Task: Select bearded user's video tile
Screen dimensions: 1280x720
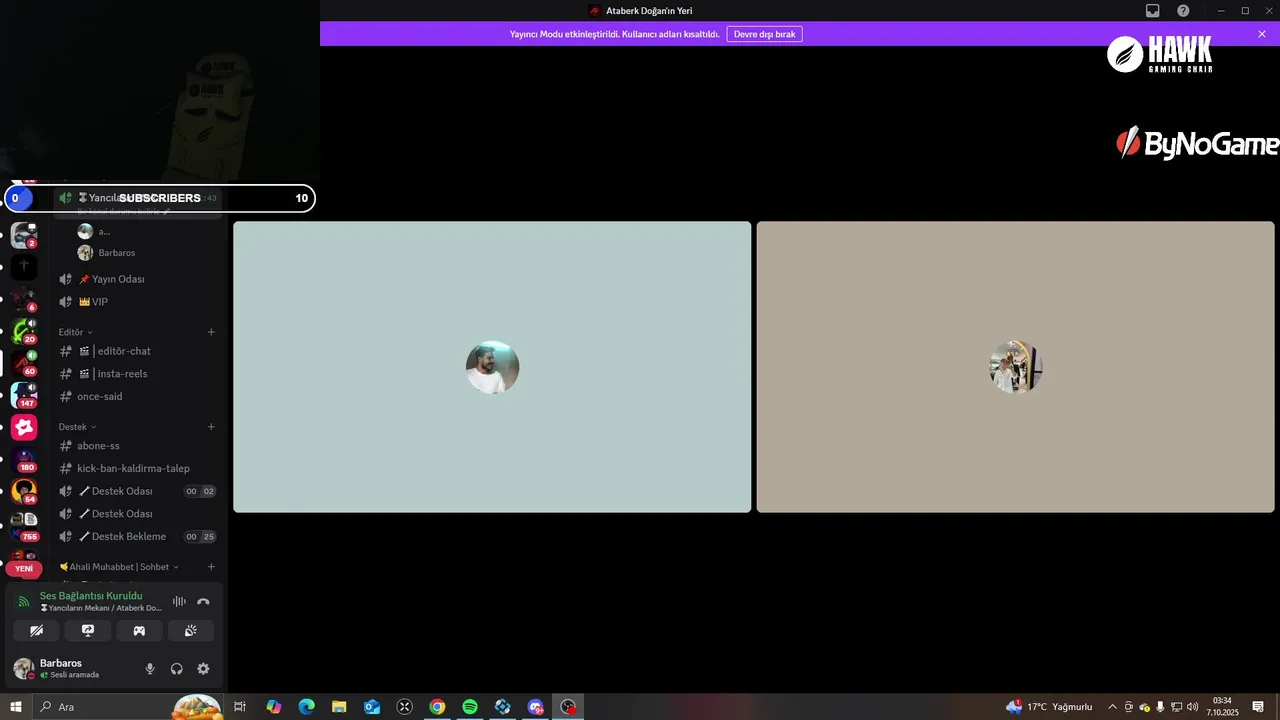Action: coord(492,367)
